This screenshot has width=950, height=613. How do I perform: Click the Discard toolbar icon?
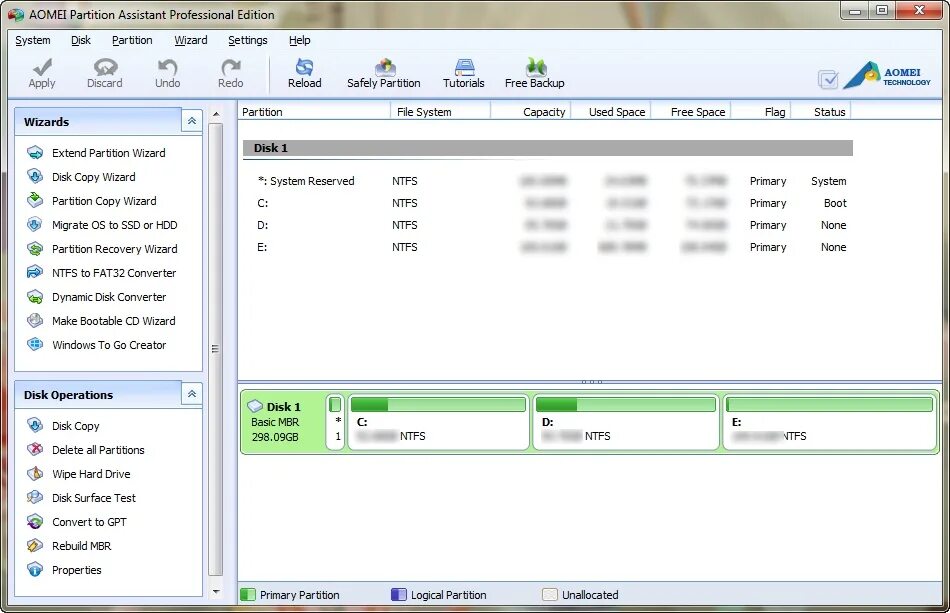click(105, 67)
